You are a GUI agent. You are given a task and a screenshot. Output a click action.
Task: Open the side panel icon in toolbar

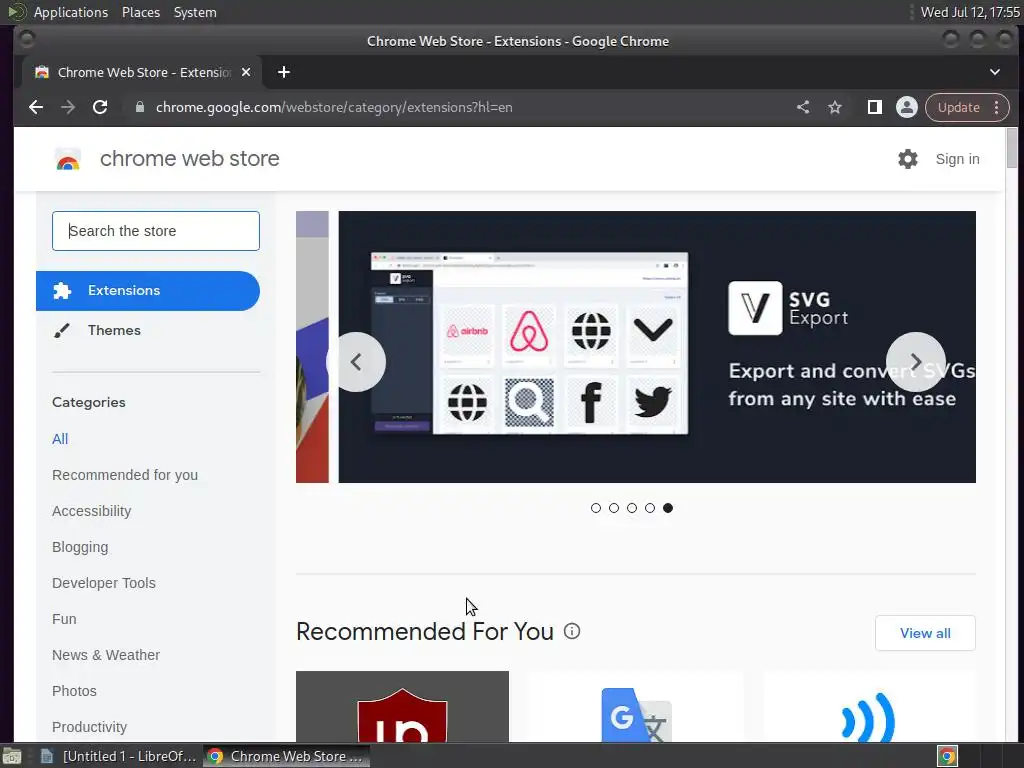[x=874, y=107]
